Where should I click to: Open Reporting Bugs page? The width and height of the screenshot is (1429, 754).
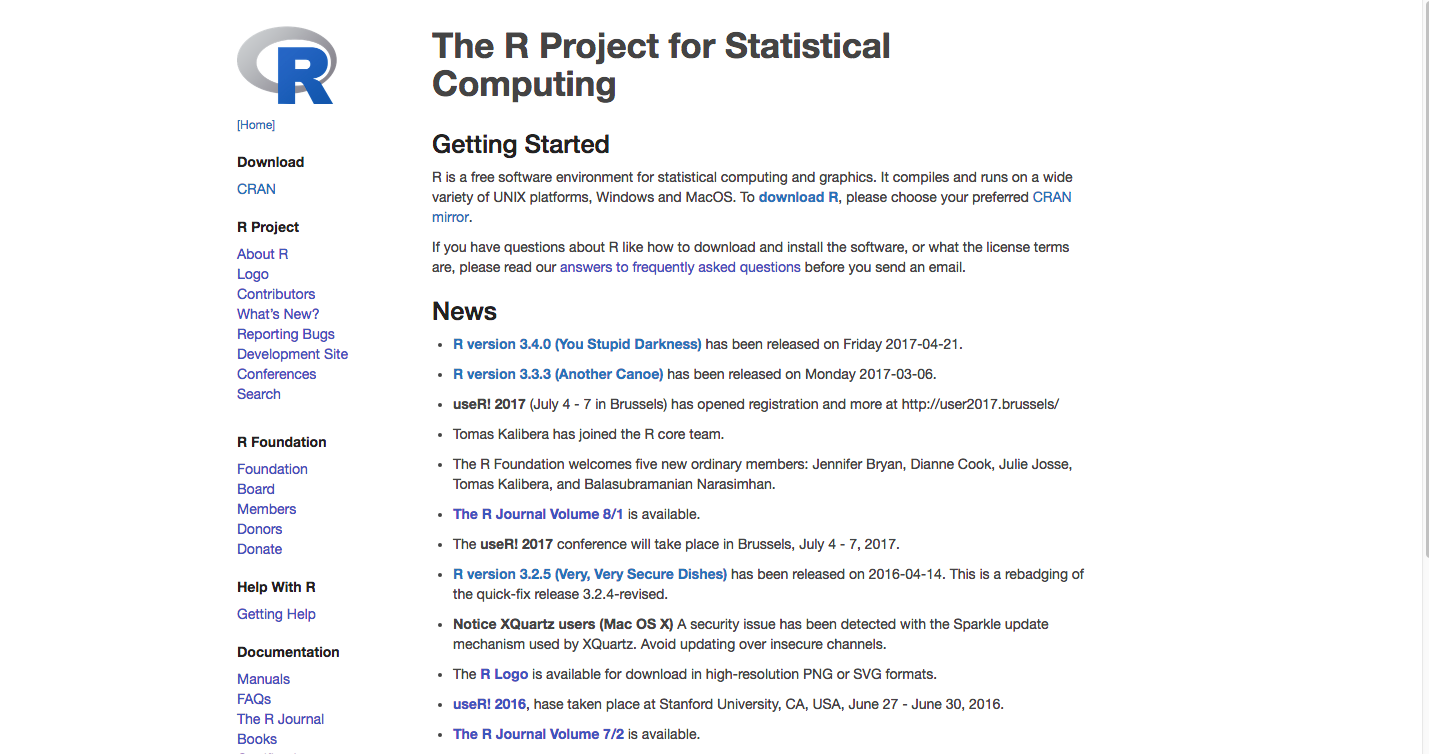click(286, 334)
